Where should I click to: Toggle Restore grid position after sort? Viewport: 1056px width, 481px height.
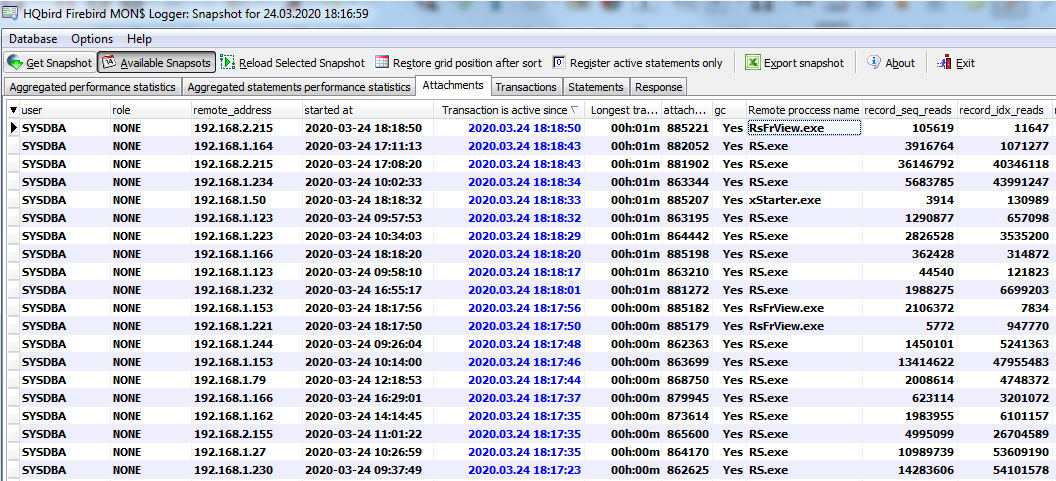[382, 62]
